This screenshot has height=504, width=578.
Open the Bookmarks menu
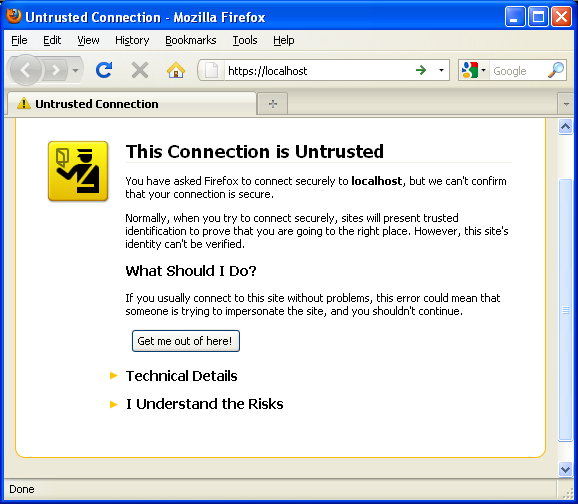pyautogui.click(x=191, y=40)
